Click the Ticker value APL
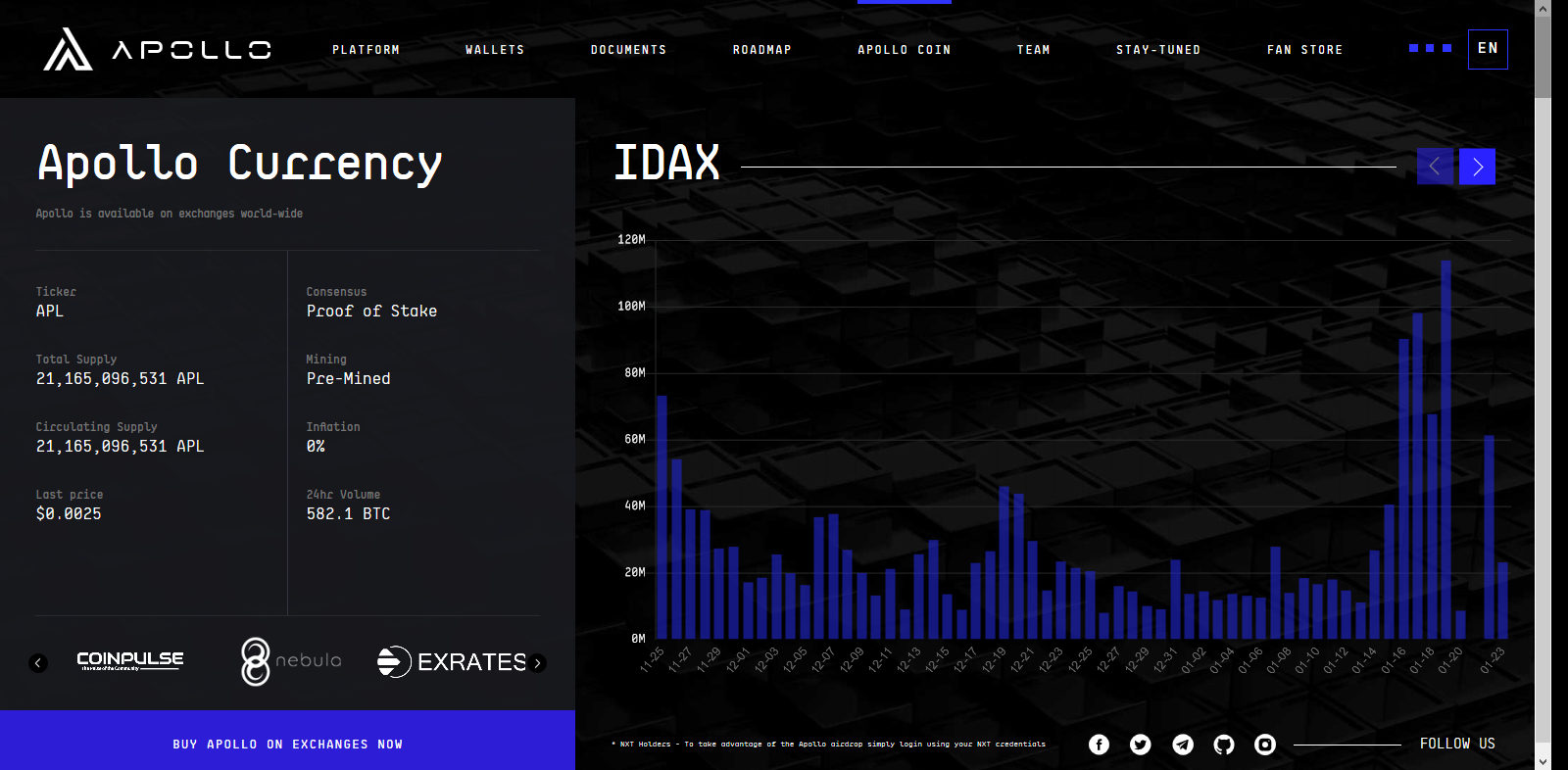Screen dimensions: 1568x770 pyautogui.click(x=49, y=311)
